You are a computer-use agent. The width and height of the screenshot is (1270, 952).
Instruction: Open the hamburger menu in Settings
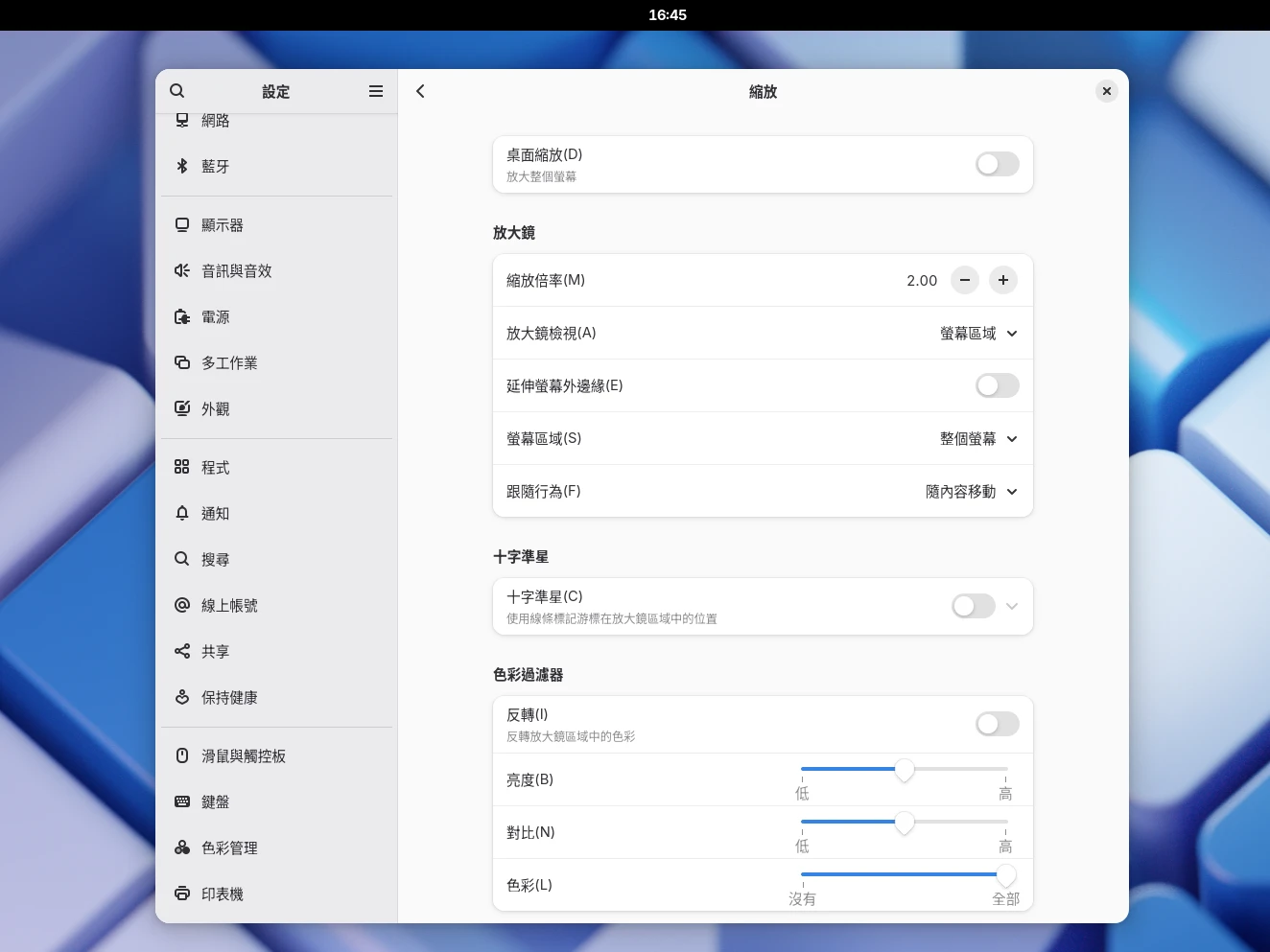[375, 90]
